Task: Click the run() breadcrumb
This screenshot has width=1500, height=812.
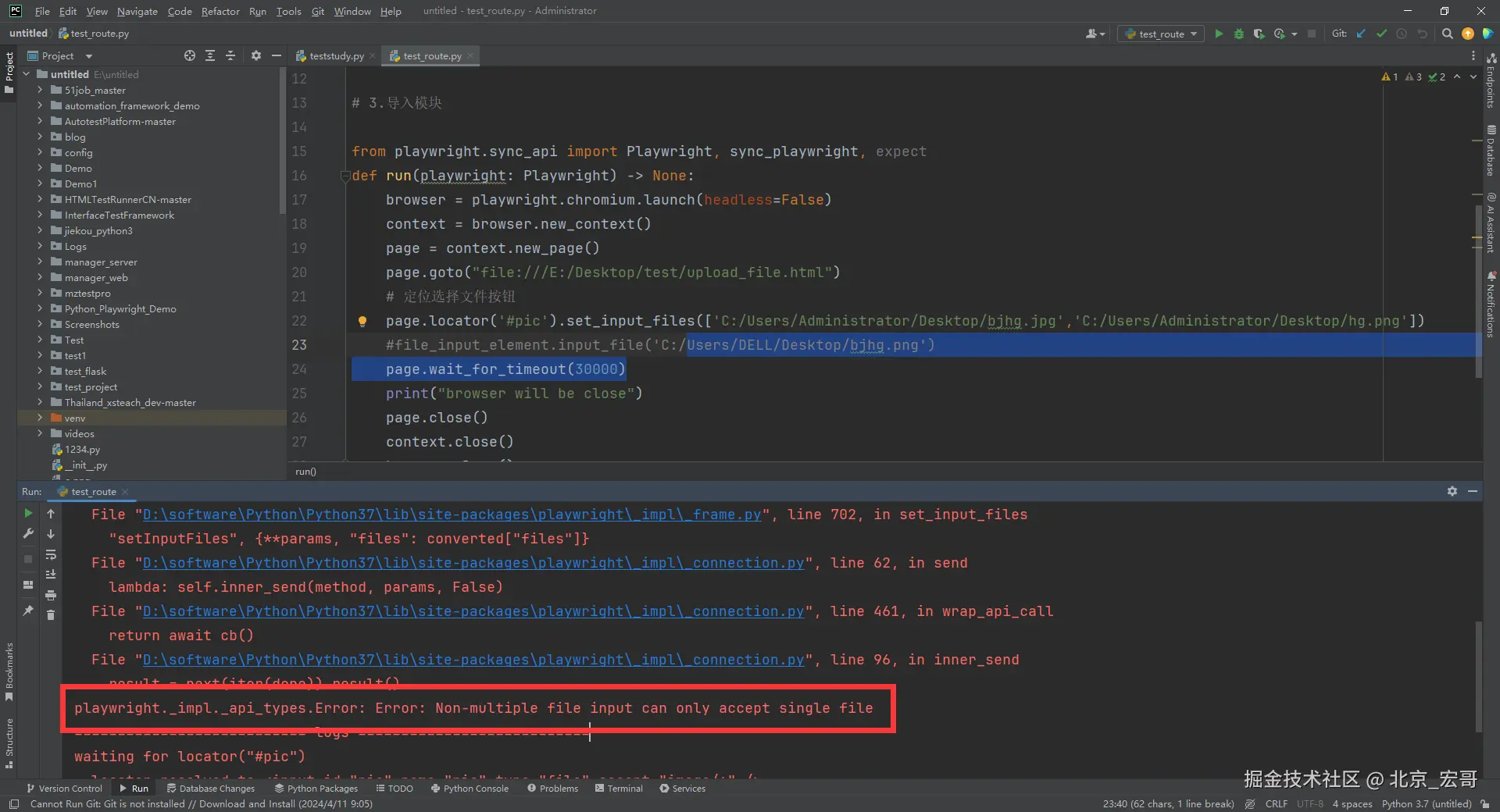Action: pos(306,471)
